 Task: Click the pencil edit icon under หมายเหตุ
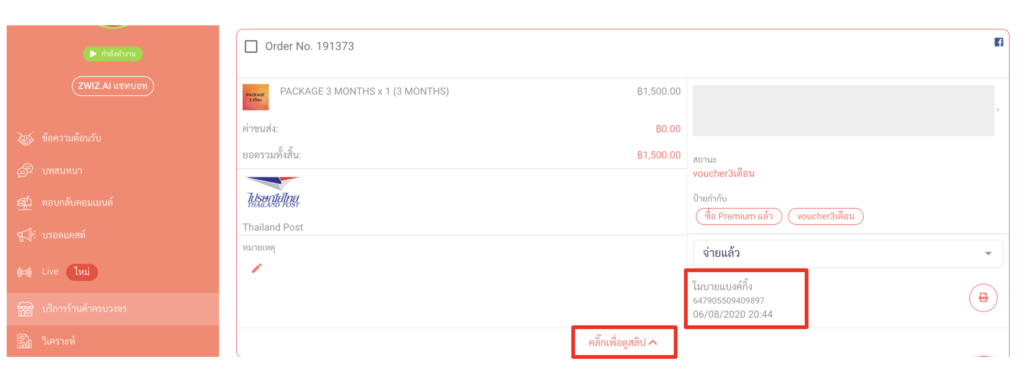257,268
